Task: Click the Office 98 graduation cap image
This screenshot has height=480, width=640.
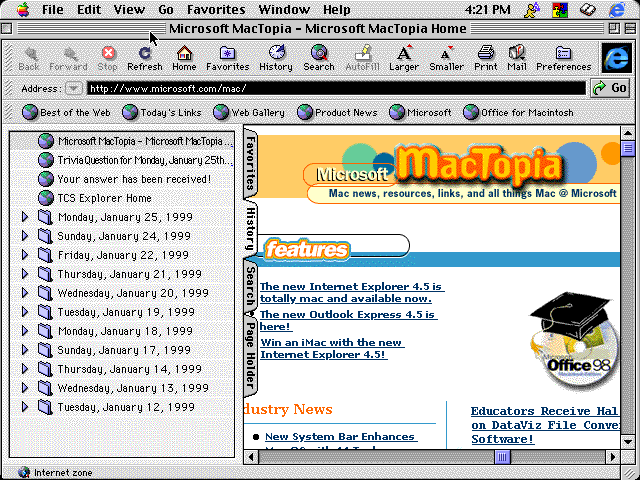Action: [573, 340]
